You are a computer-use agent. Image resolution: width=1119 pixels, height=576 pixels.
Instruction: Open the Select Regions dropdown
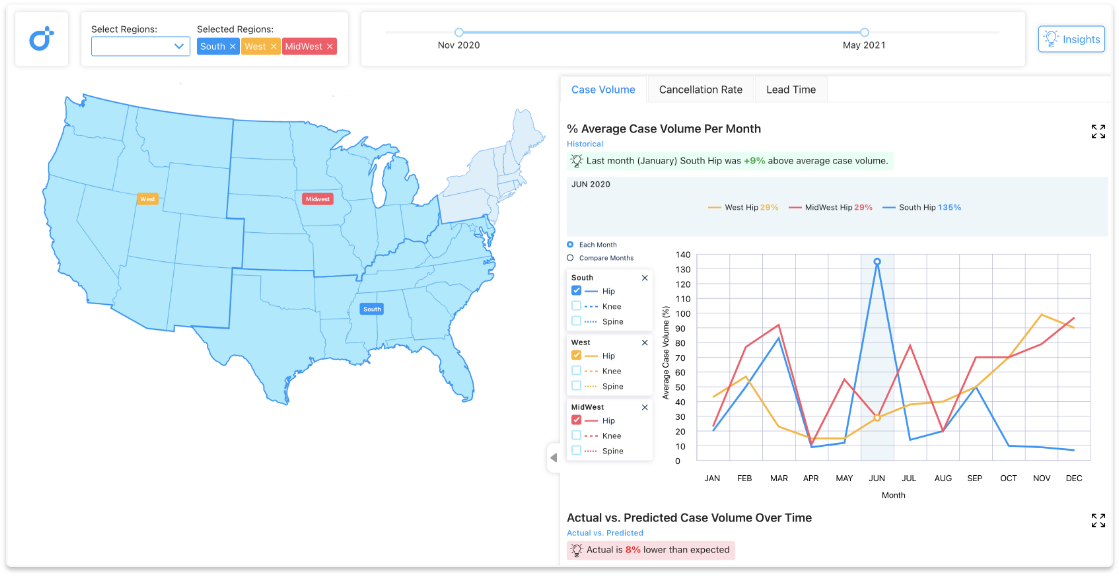[x=140, y=46]
